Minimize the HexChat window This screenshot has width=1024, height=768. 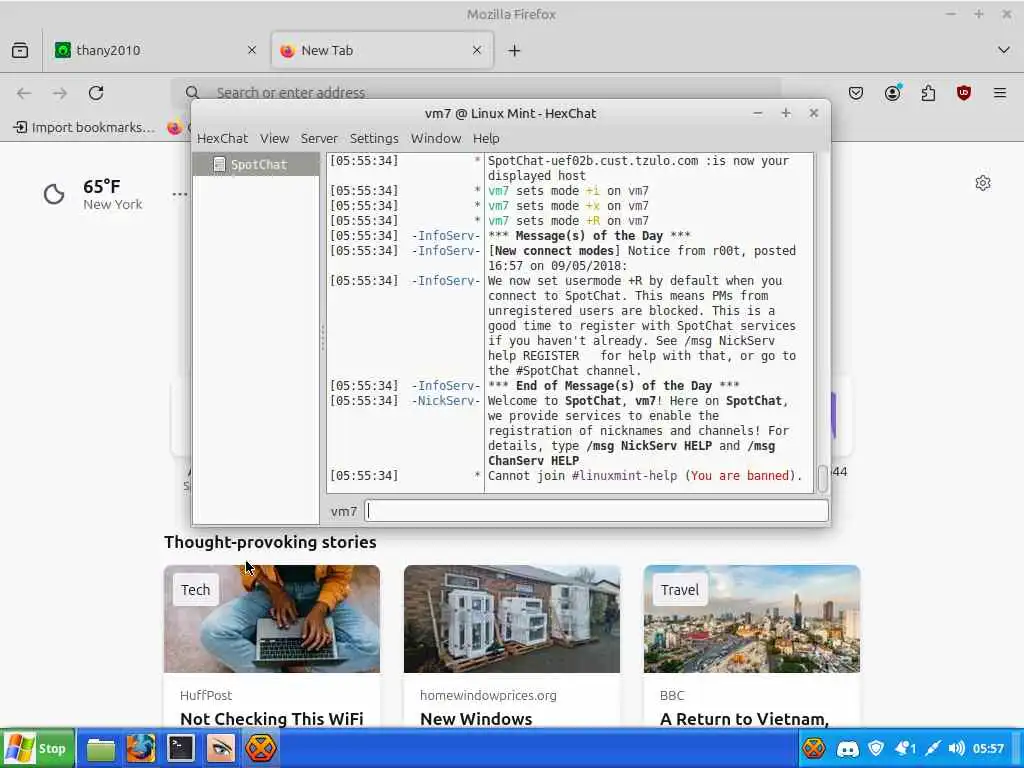coord(758,113)
